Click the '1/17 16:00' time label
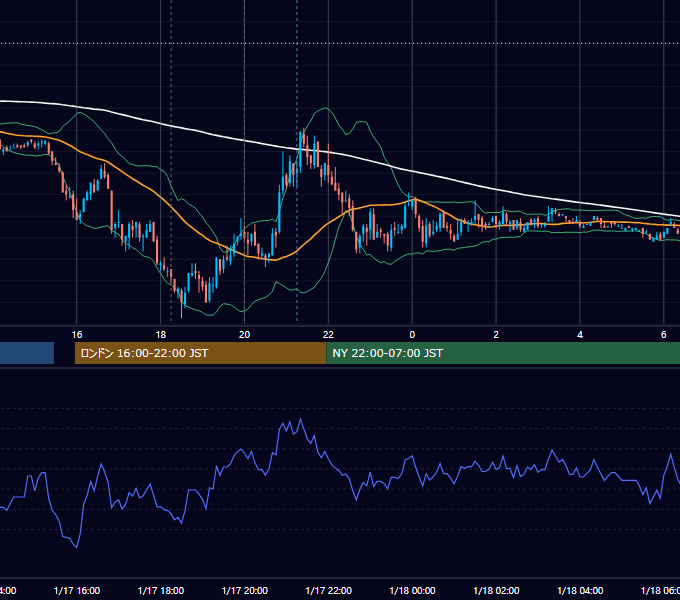This screenshot has height=600, width=680. coord(77,590)
